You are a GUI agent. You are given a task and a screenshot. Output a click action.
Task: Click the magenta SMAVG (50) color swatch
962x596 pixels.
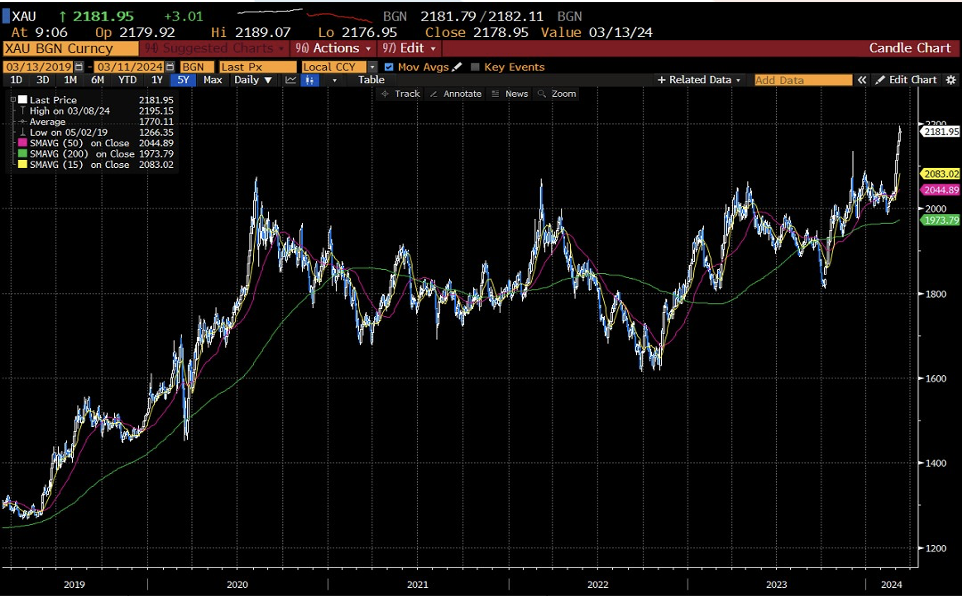23,143
